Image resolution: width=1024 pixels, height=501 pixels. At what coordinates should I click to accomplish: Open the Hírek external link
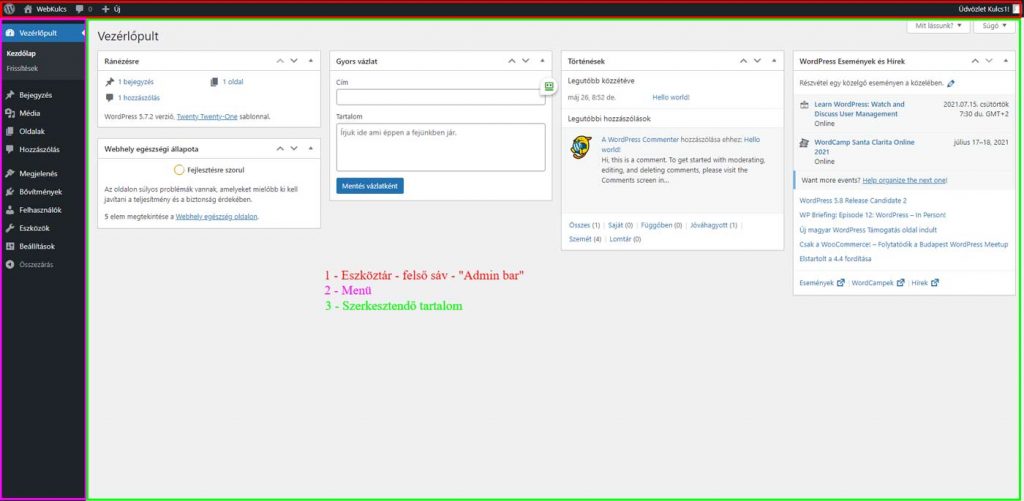tap(925, 283)
